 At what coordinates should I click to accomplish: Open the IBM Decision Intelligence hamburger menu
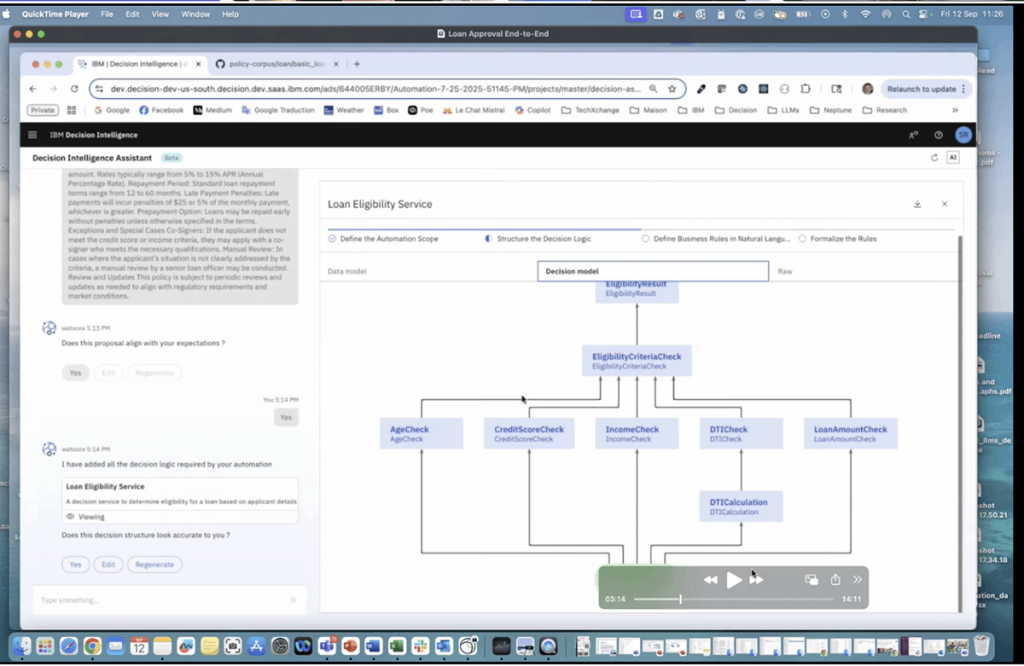click(33, 135)
